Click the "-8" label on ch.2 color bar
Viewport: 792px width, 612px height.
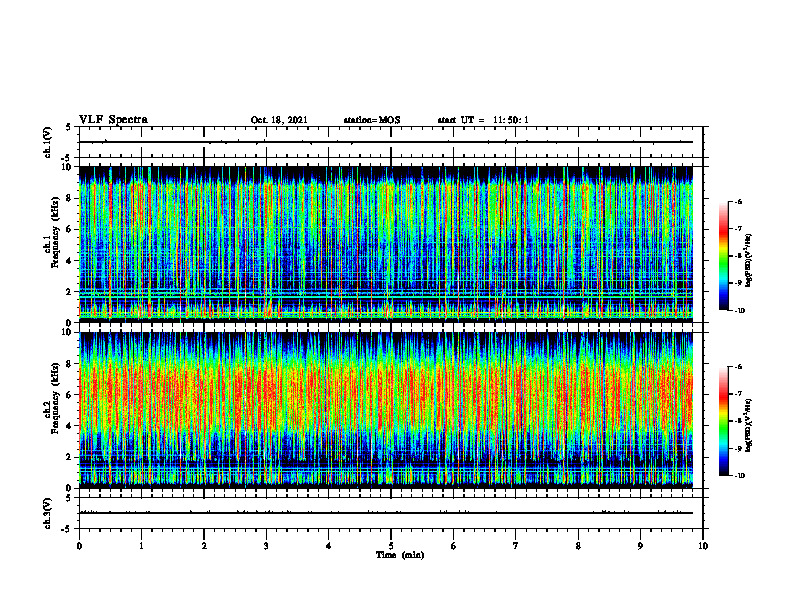coord(738,421)
